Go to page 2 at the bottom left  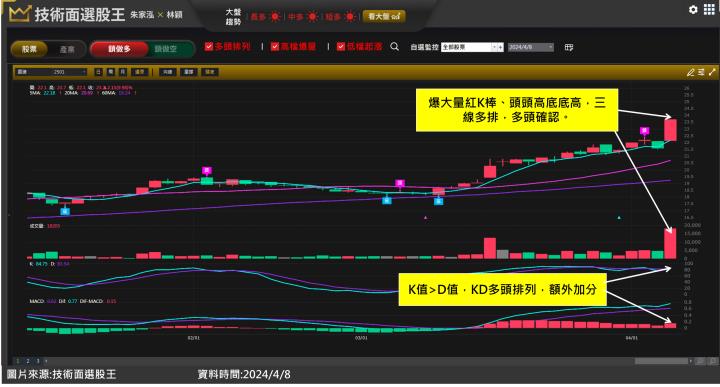click(x=28, y=361)
